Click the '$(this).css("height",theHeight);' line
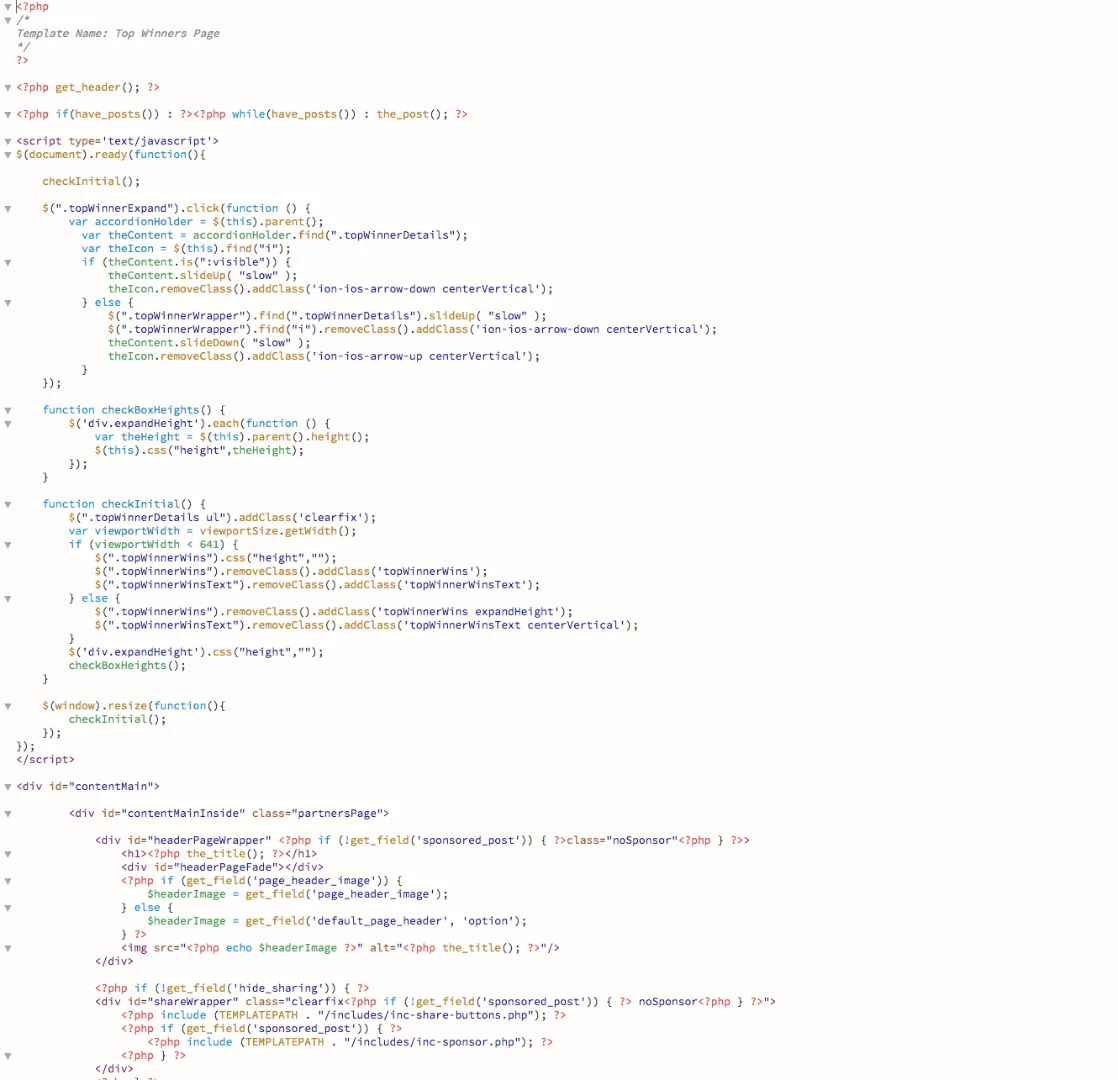Viewport: 1118px width, 1080px height. 199,451
